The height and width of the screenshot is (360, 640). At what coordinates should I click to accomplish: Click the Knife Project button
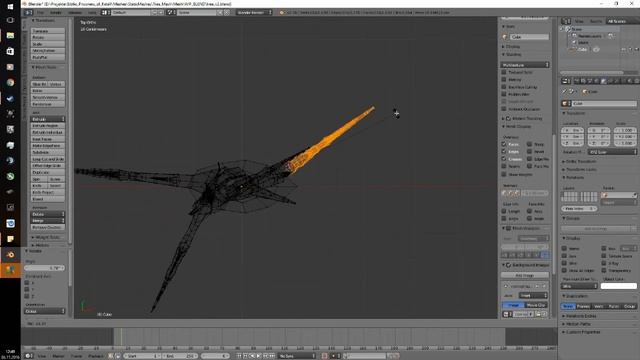[48, 192]
